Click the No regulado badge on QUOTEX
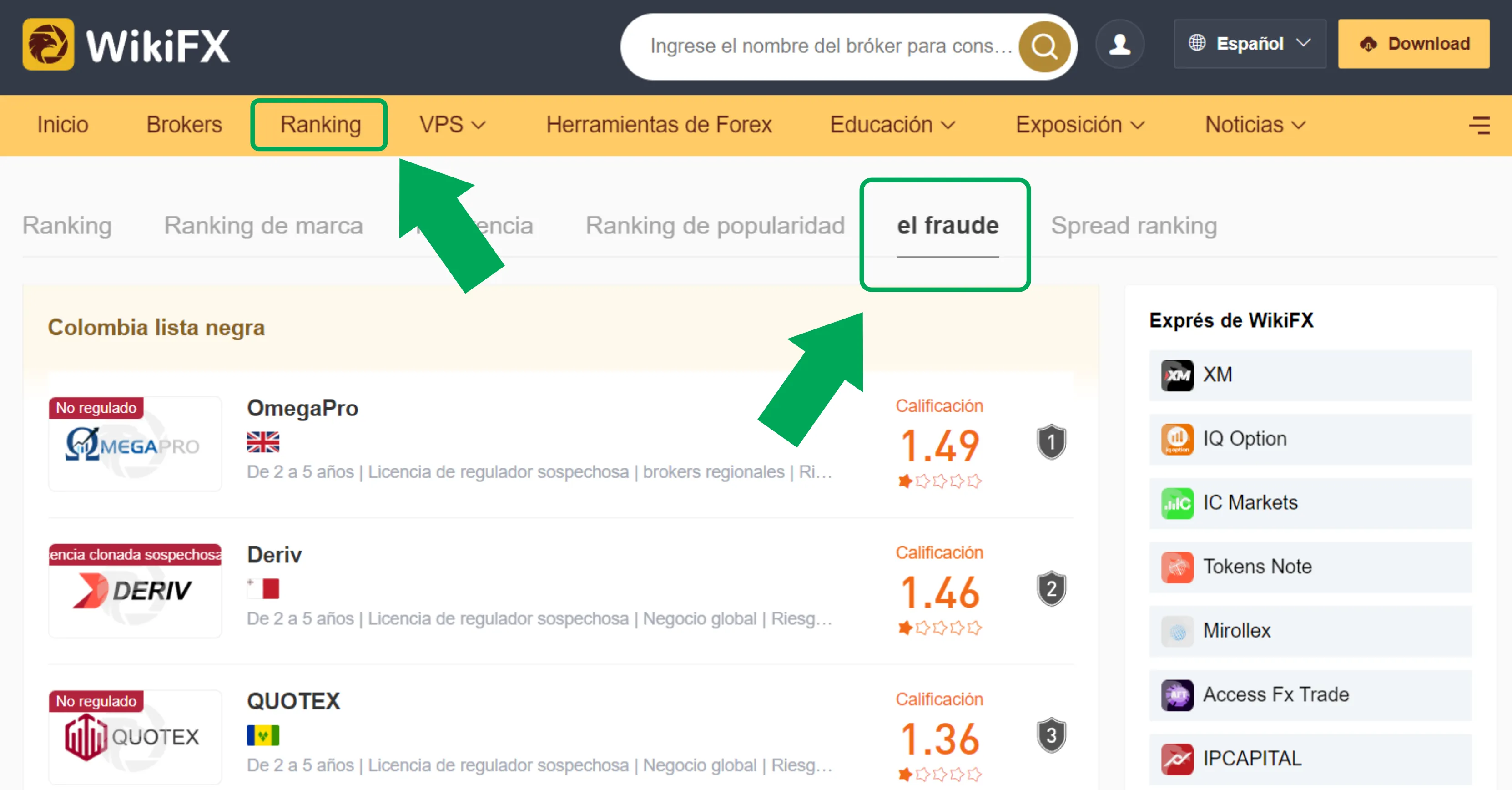 (x=96, y=701)
